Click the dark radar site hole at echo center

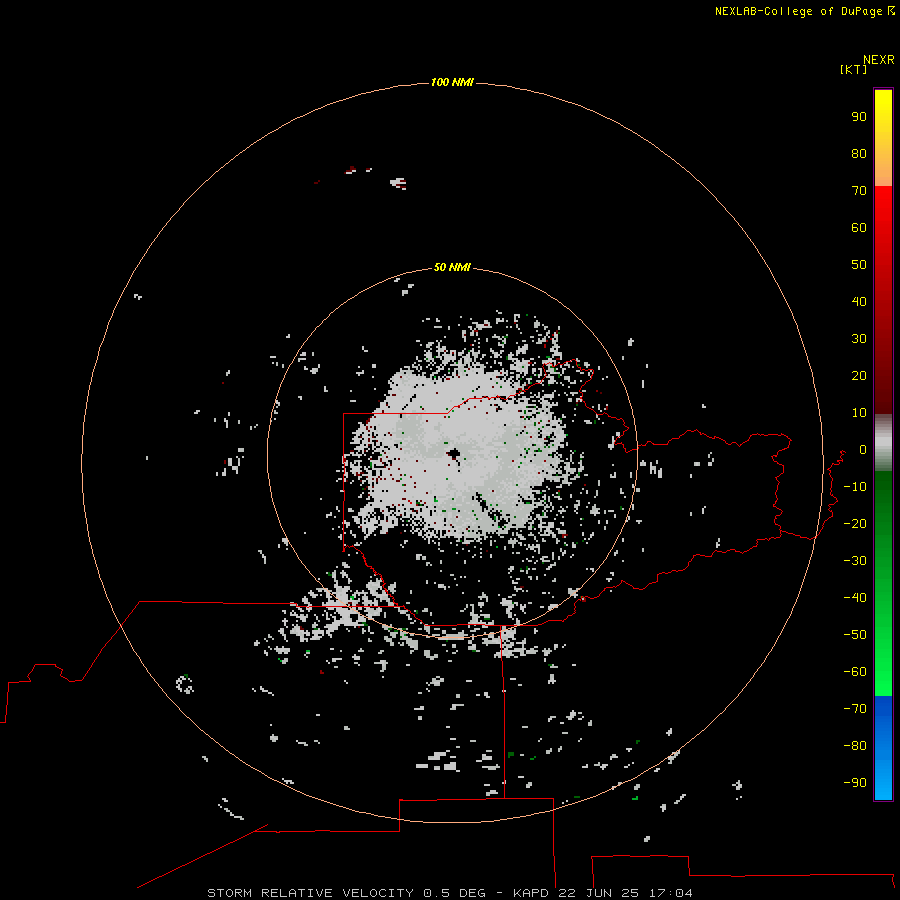click(455, 455)
